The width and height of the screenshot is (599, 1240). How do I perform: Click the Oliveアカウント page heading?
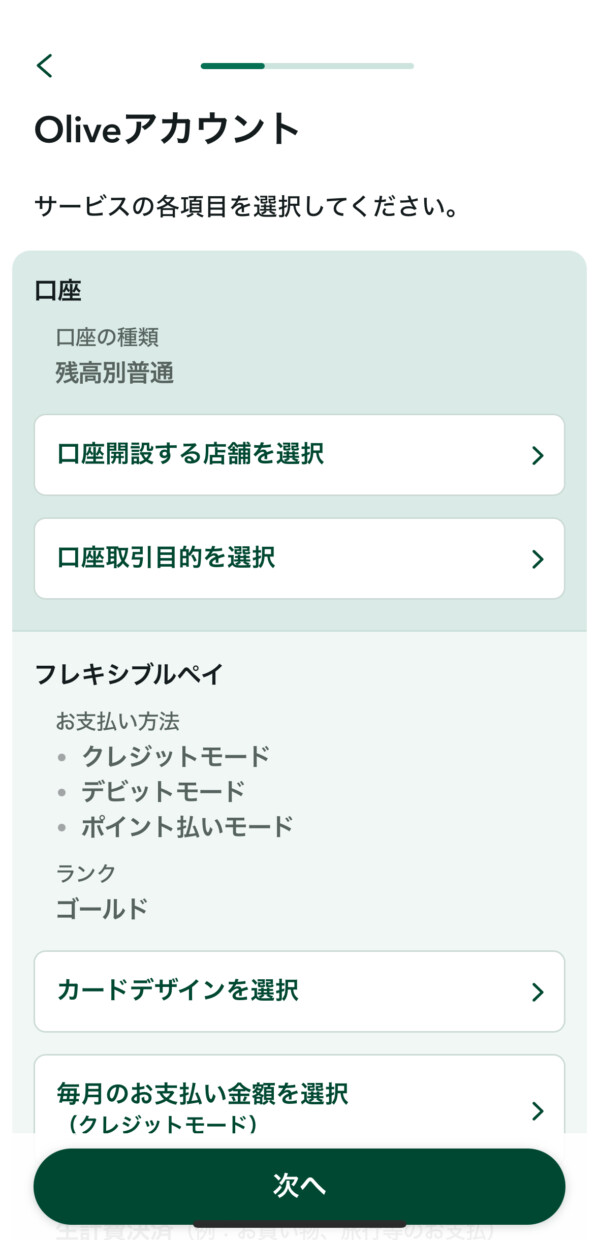167,130
